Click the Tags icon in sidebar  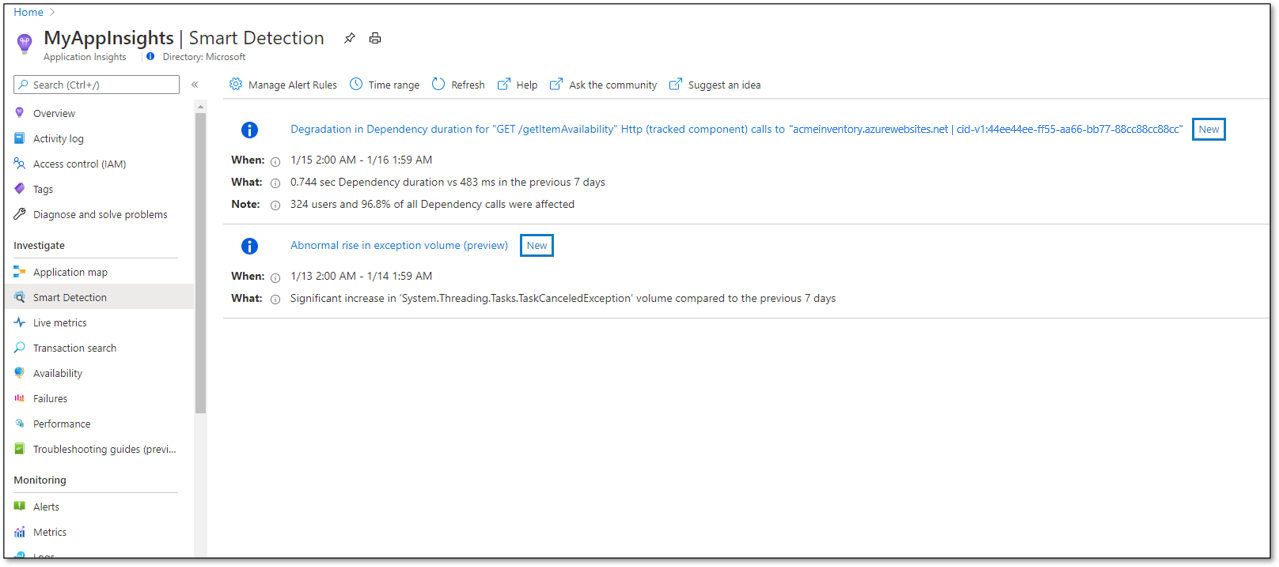pos(19,189)
